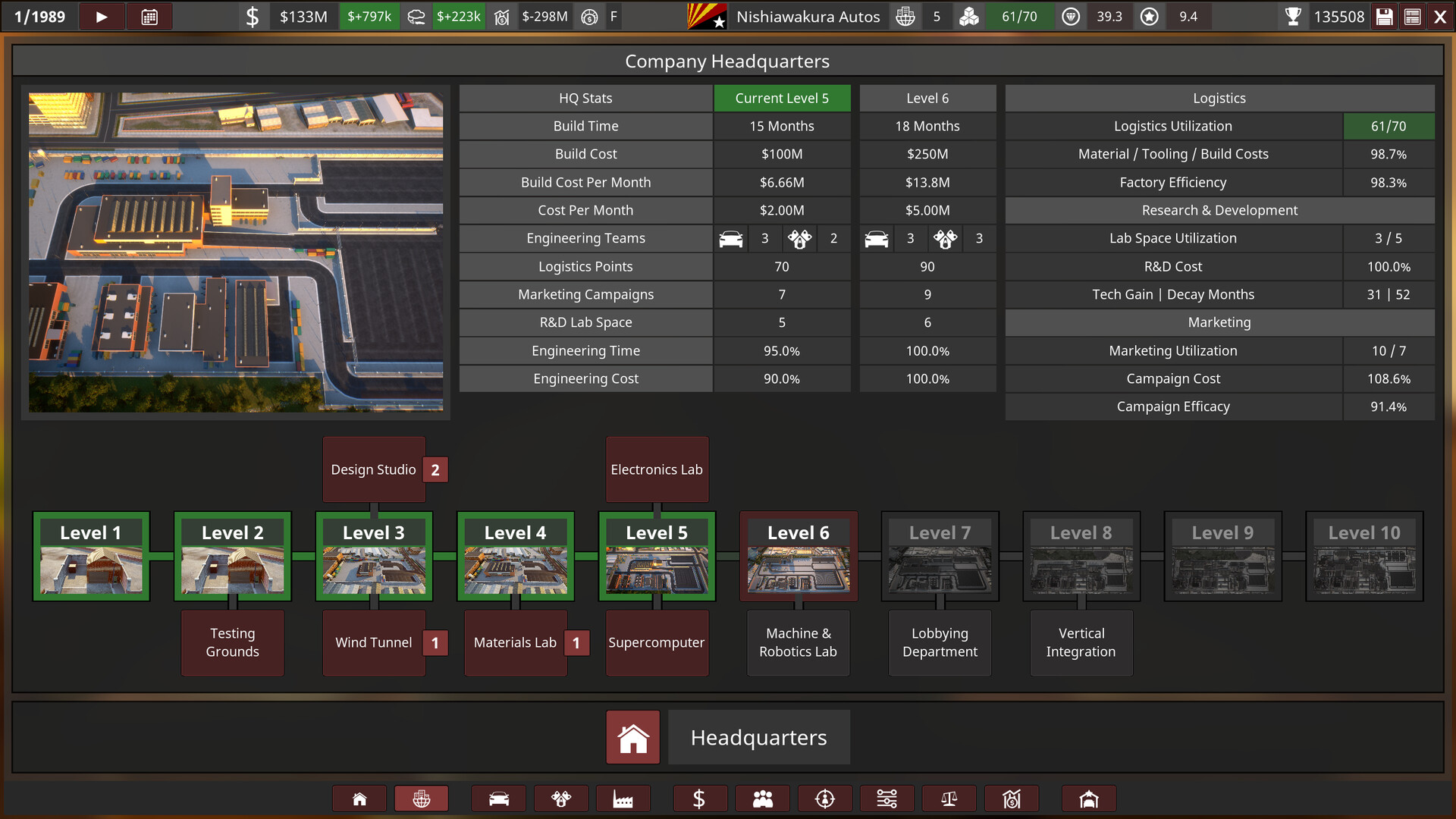Select the car design icon in bottom toolbar
The height and width of the screenshot is (819, 1456).
coord(498,798)
